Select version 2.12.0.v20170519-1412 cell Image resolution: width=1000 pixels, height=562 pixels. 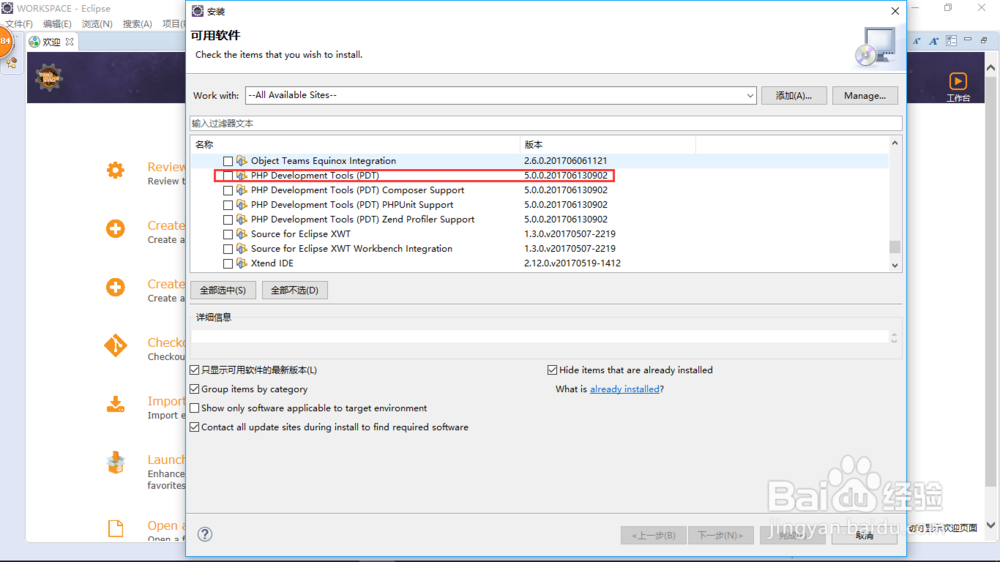572,263
